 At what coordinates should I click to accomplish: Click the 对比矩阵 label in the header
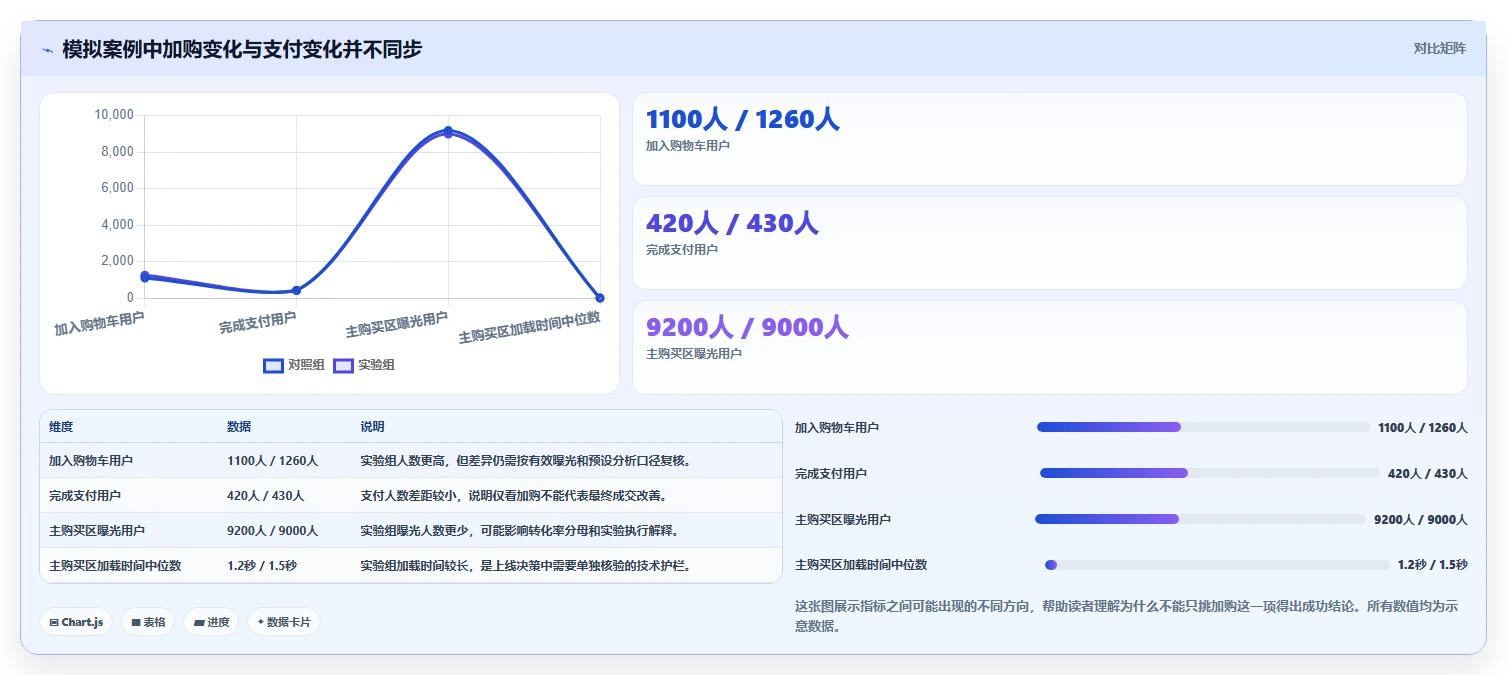(x=1439, y=49)
